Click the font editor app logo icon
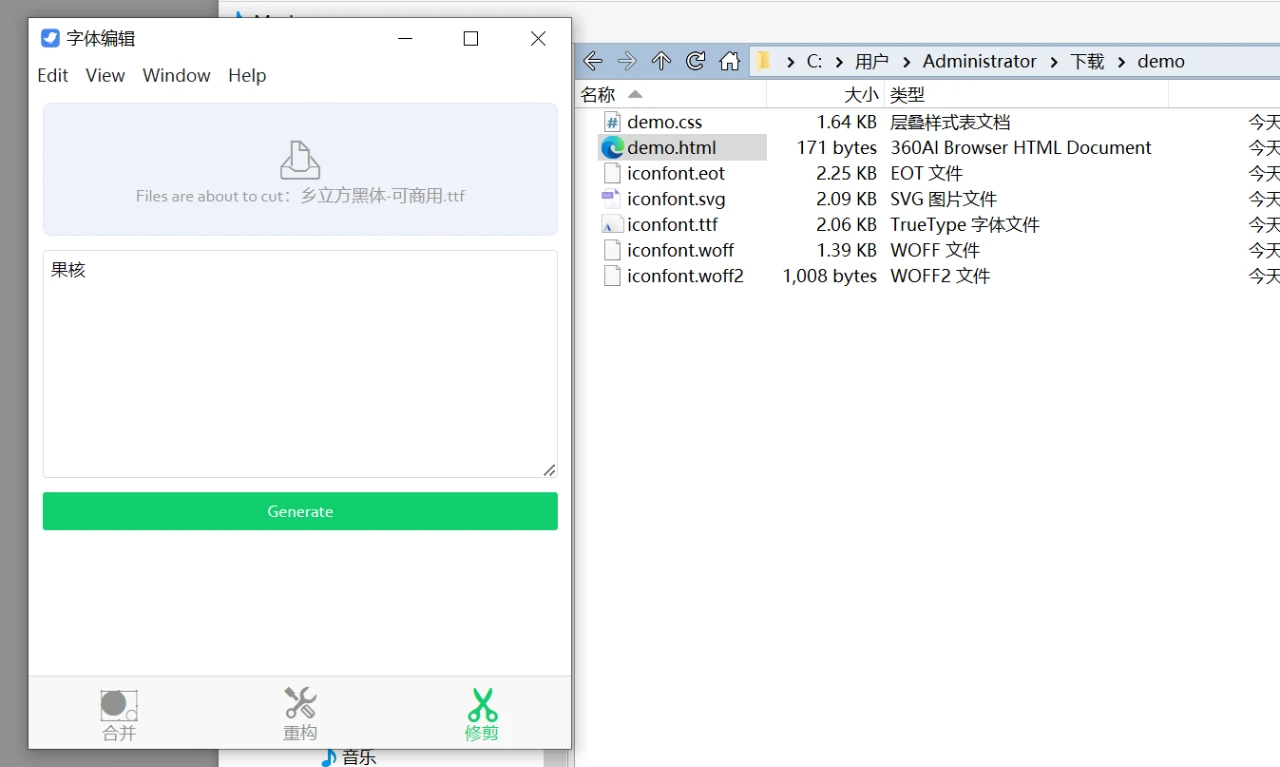The height and width of the screenshot is (767, 1280). [x=50, y=38]
